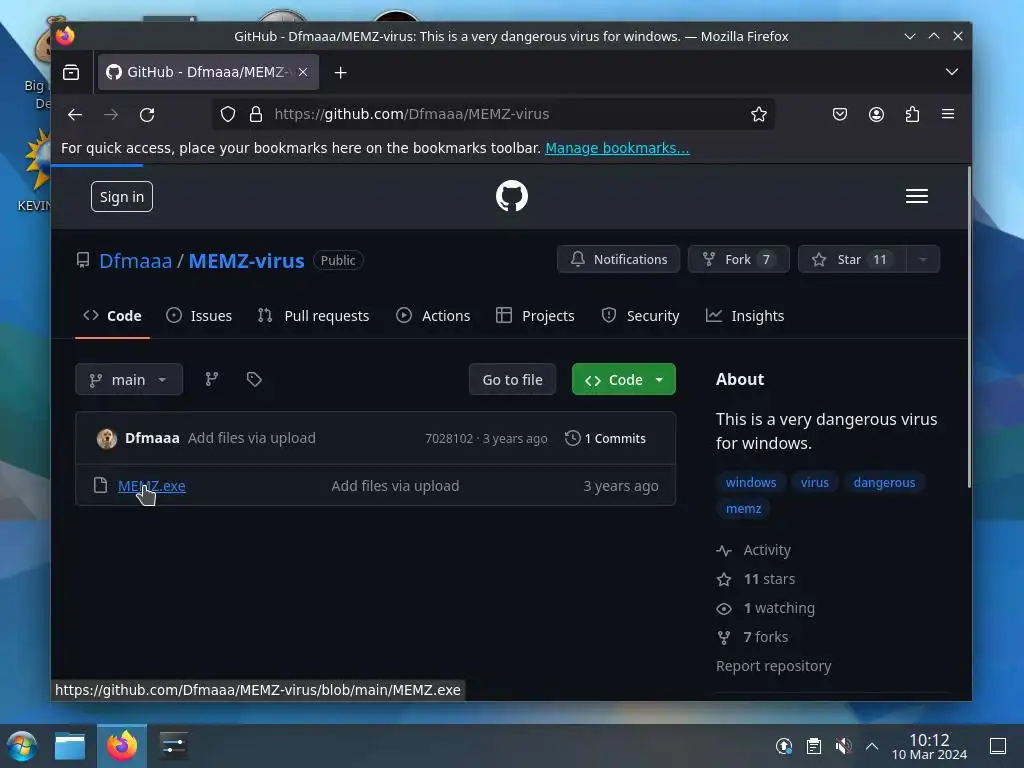Fork the repository with Fork button

click(x=739, y=259)
